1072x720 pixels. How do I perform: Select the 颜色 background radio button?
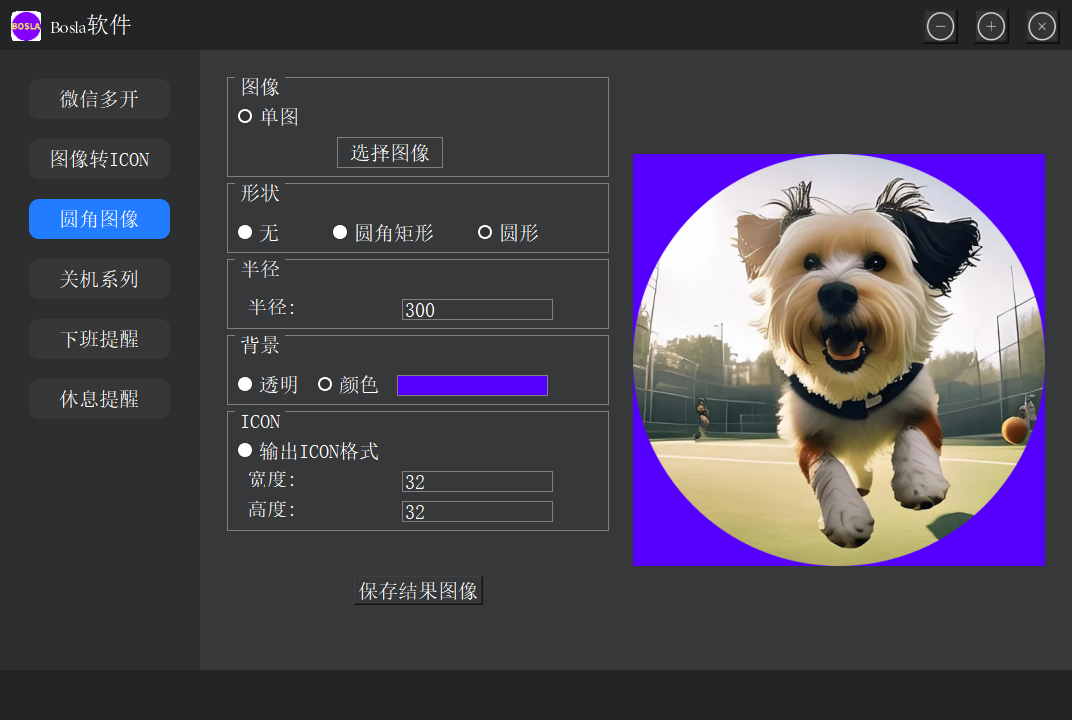coord(325,385)
